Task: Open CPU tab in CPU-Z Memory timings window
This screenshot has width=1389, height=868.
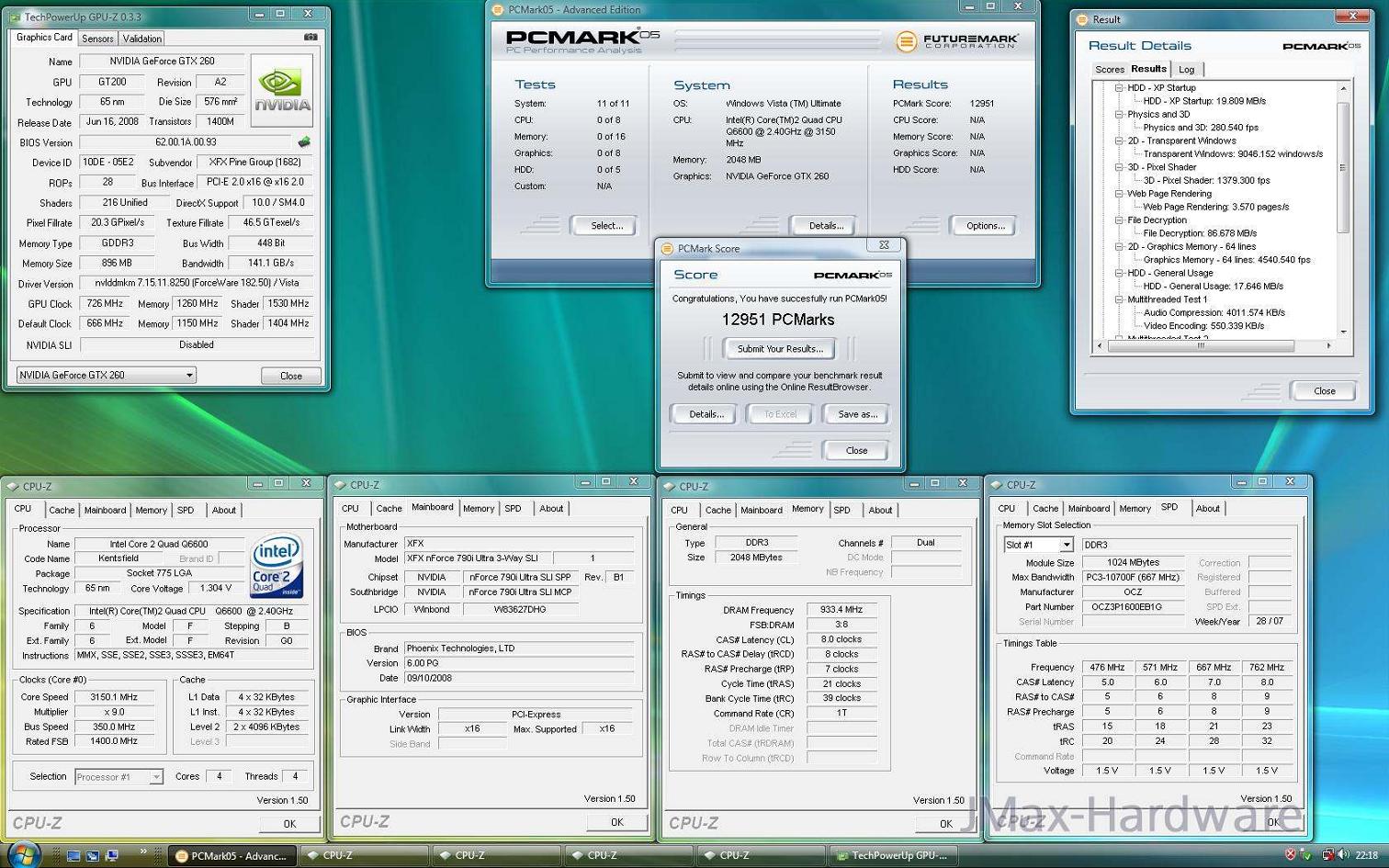Action: coord(679,510)
